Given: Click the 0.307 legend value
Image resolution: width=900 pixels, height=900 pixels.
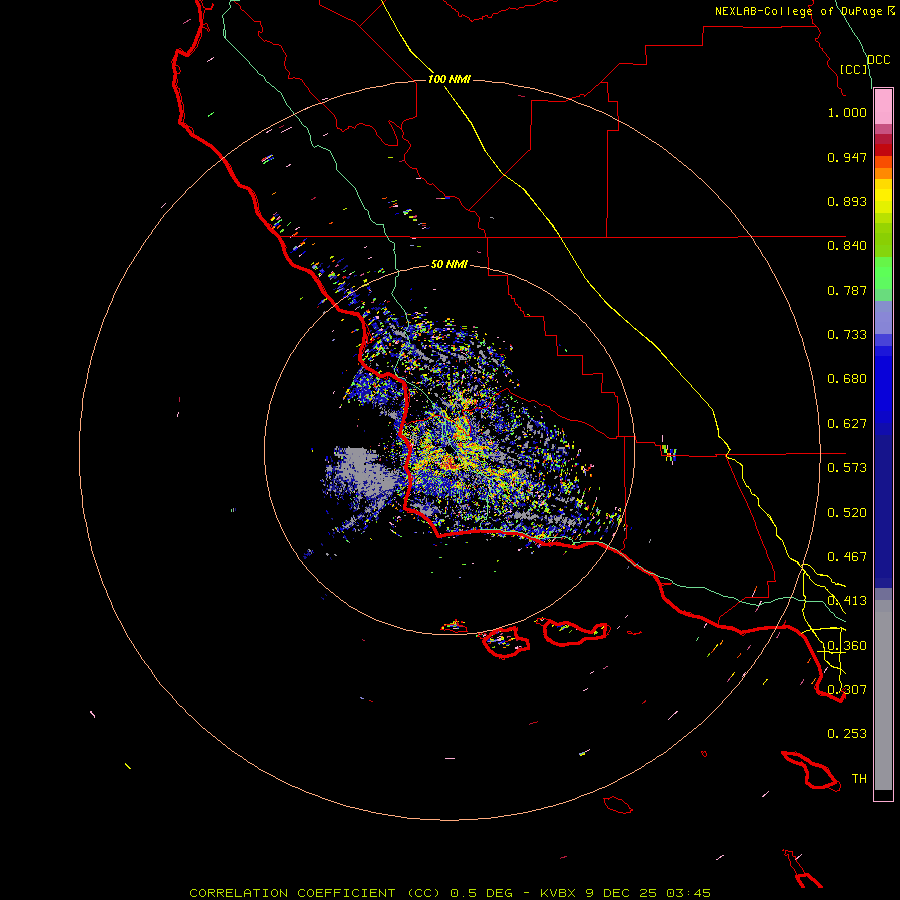Looking at the screenshot, I should point(847,689).
